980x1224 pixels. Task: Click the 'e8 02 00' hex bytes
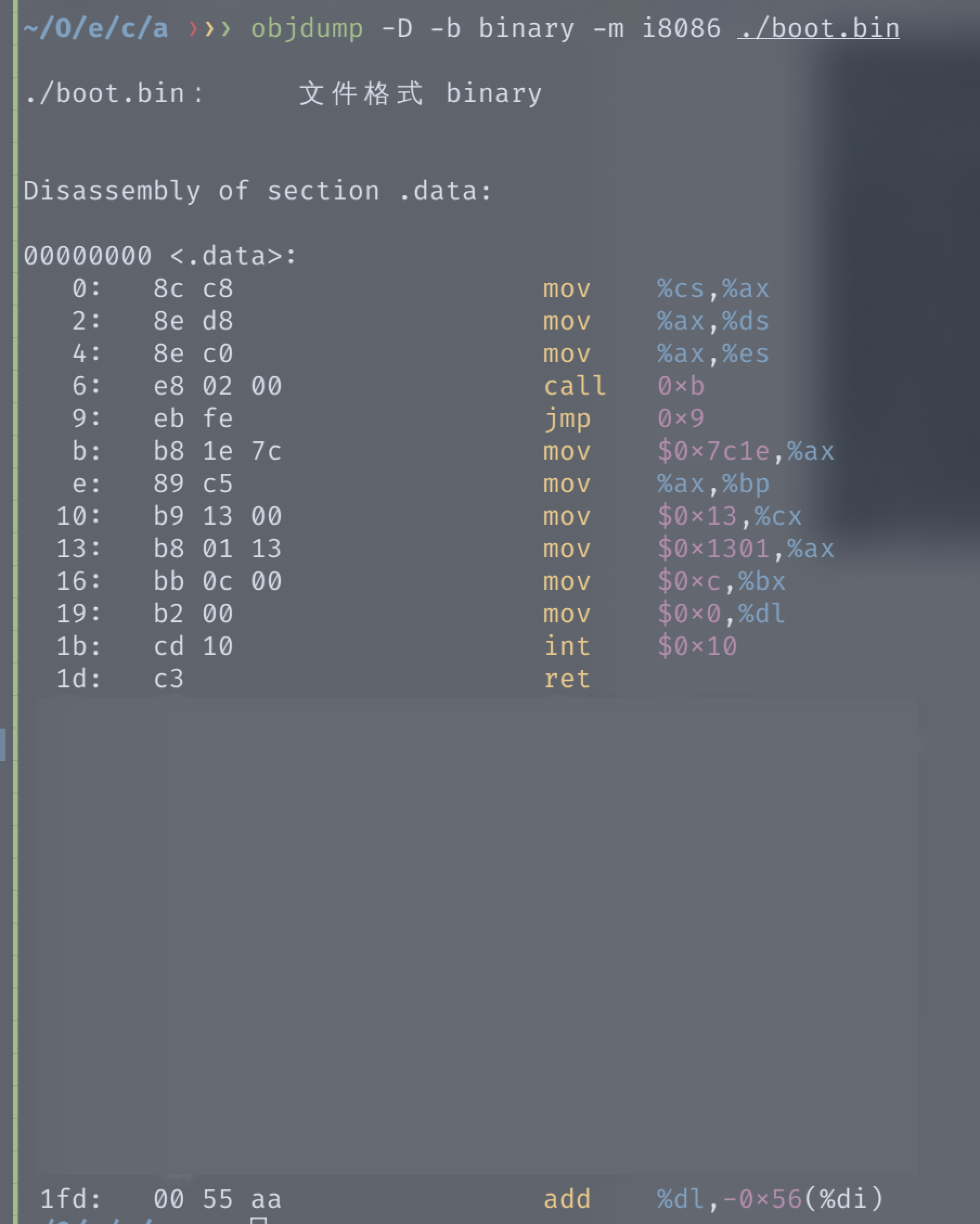point(217,386)
